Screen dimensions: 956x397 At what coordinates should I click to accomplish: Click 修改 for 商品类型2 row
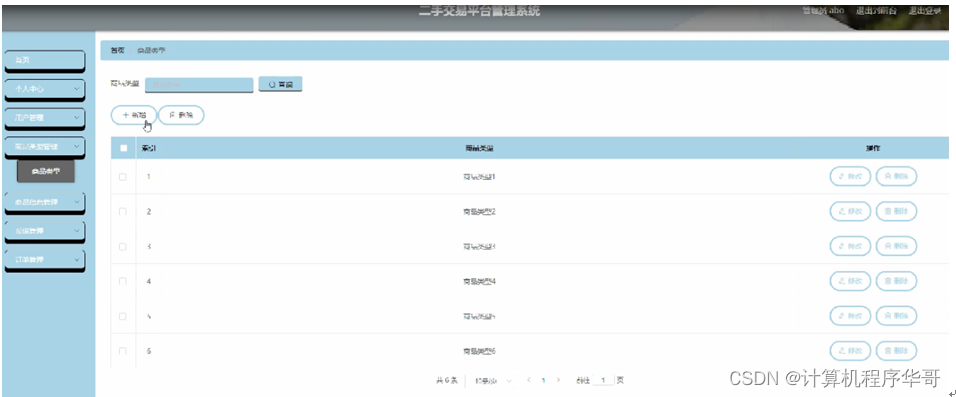[x=851, y=212]
